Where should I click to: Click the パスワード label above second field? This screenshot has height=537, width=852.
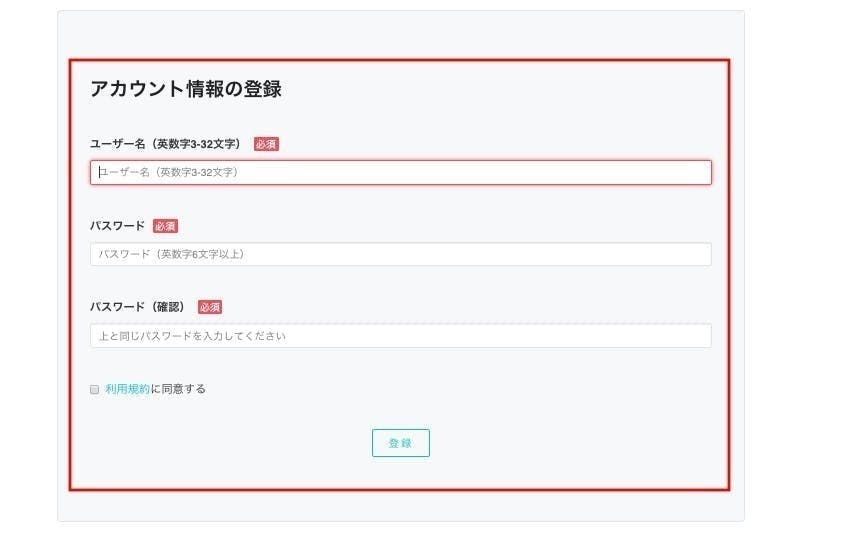pos(117,226)
